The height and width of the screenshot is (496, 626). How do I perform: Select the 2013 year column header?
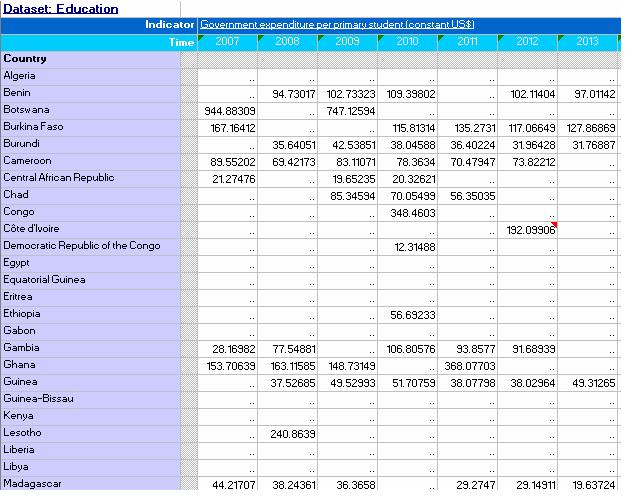(587, 42)
